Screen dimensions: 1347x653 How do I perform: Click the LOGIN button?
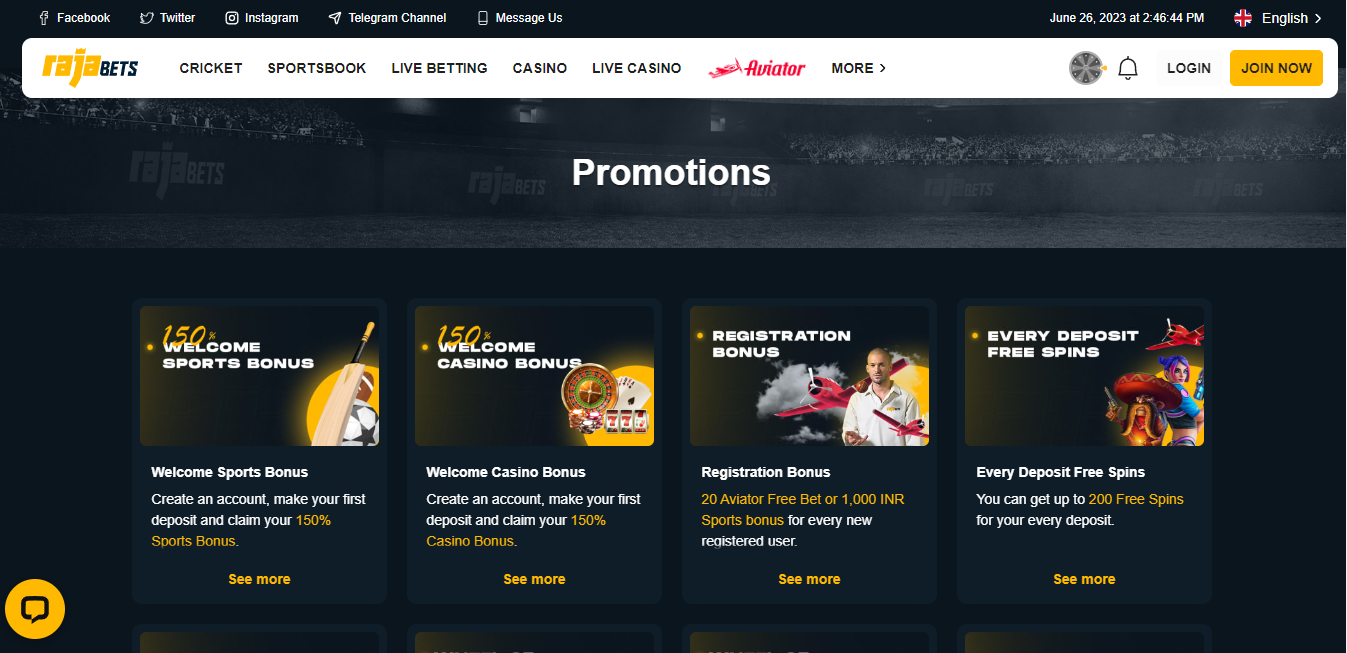tap(1189, 68)
